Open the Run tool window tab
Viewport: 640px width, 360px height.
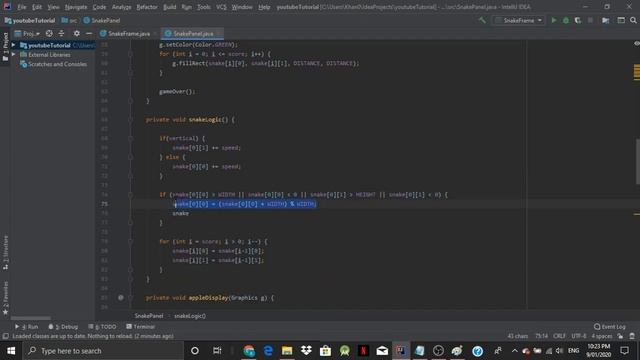pos(27,327)
